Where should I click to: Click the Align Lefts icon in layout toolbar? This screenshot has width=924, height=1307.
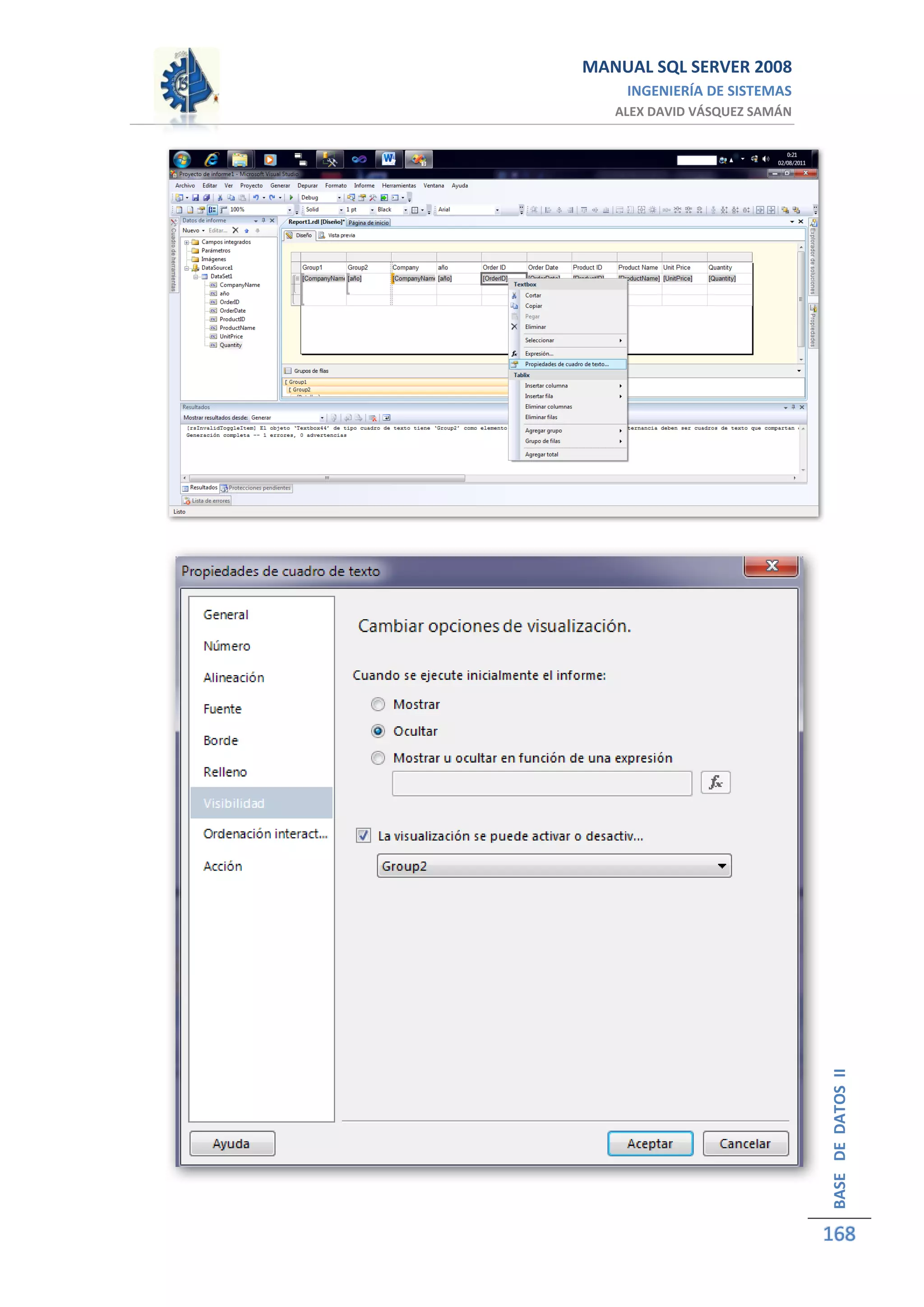tap(549, 209)
